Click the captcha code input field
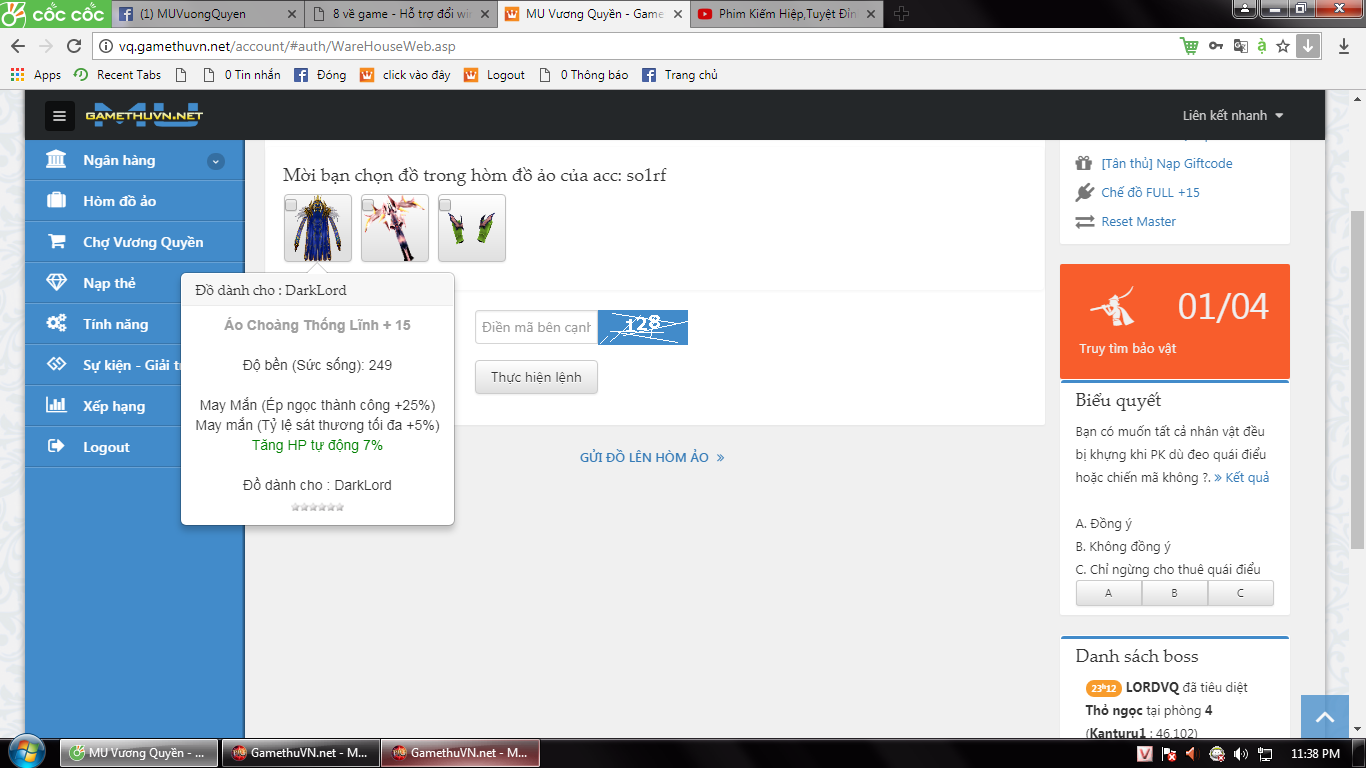 point(536,327)
